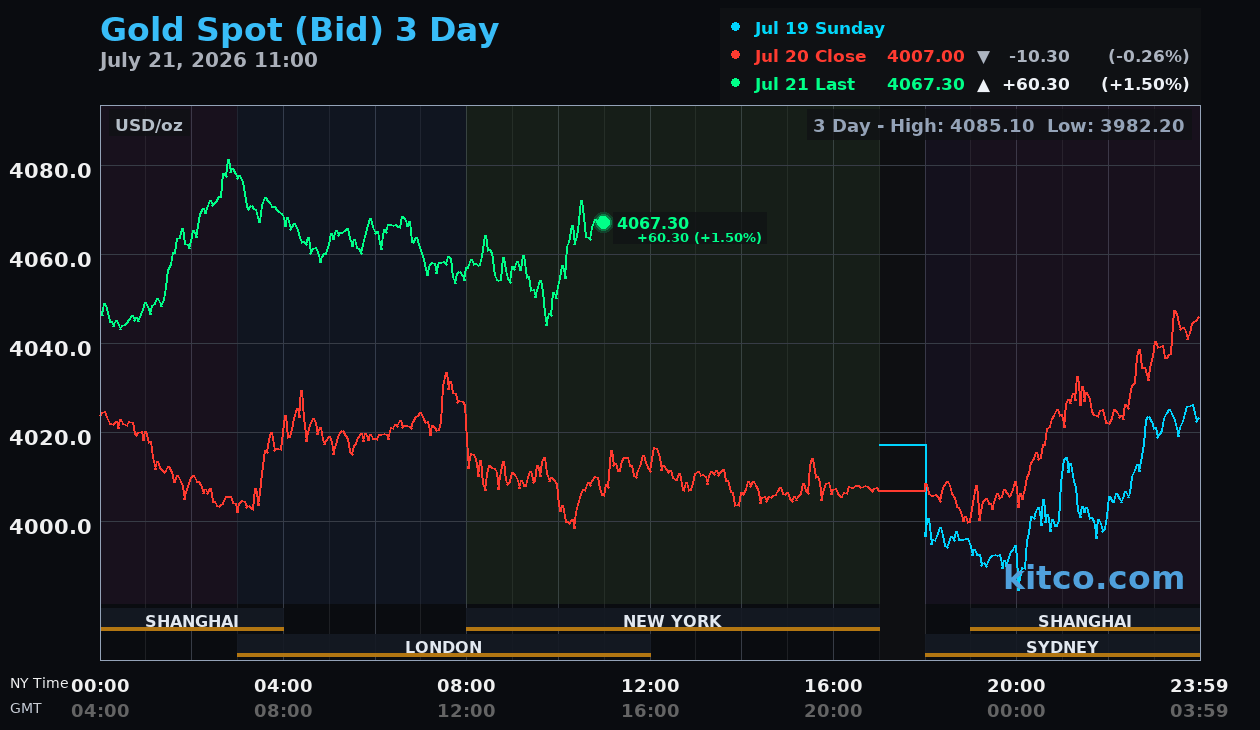Click the Jul 21 Last legend label

coord(805,85)
